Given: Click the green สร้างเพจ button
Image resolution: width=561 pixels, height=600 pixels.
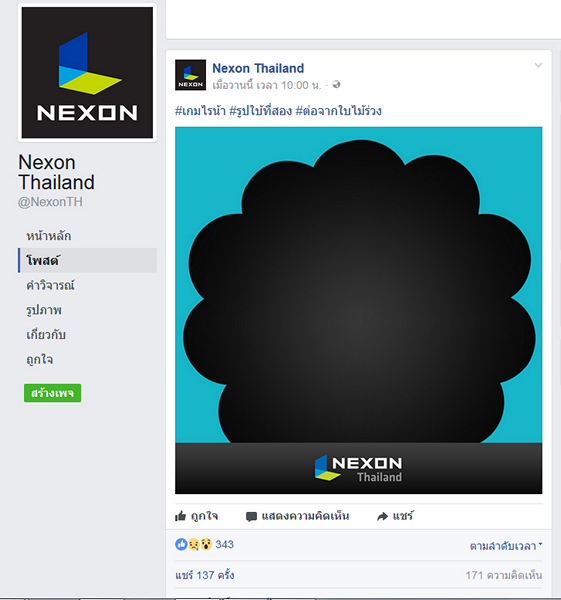Looking at the screenshot, I should [52, 393].
